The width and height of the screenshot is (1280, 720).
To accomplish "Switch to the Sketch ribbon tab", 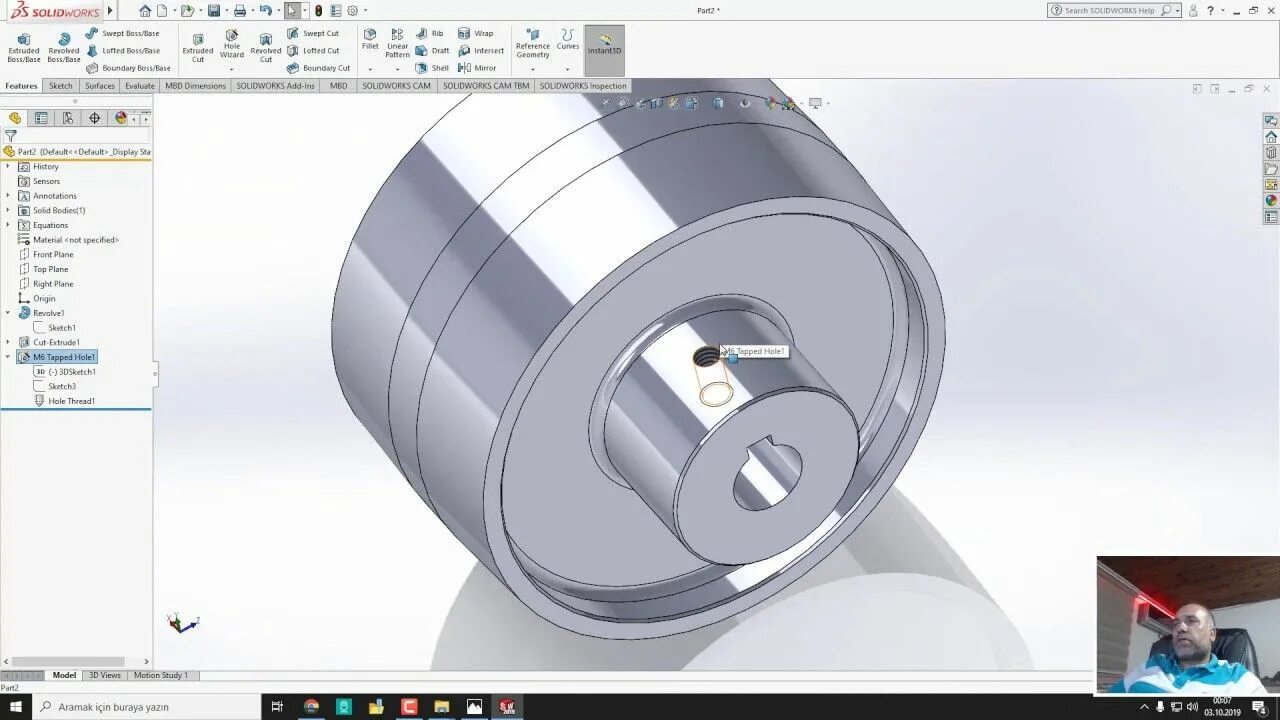I will 60,85.
